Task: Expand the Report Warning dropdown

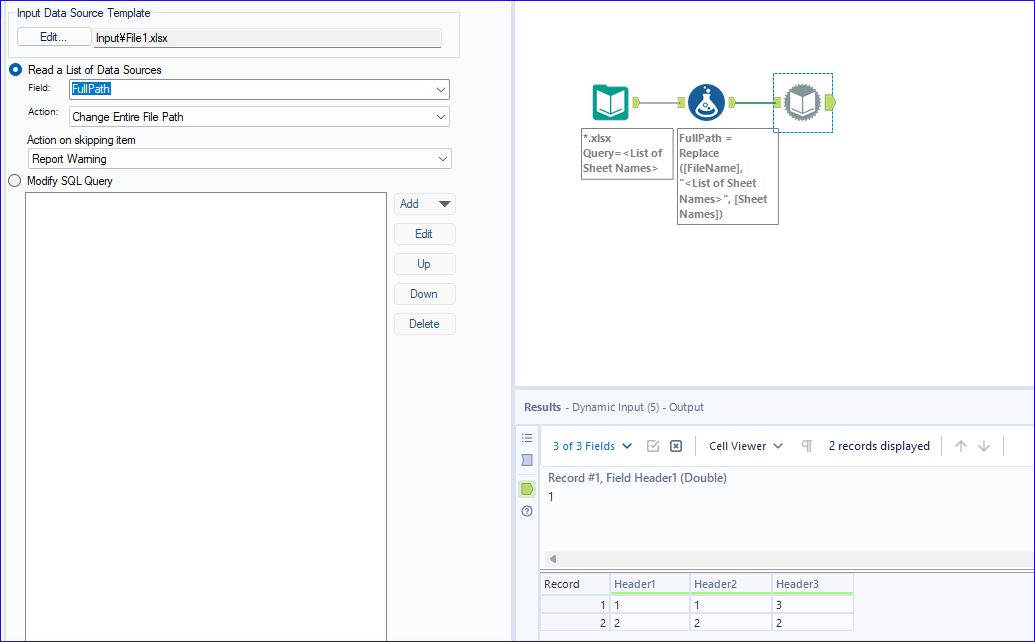Action: [240, 159]
